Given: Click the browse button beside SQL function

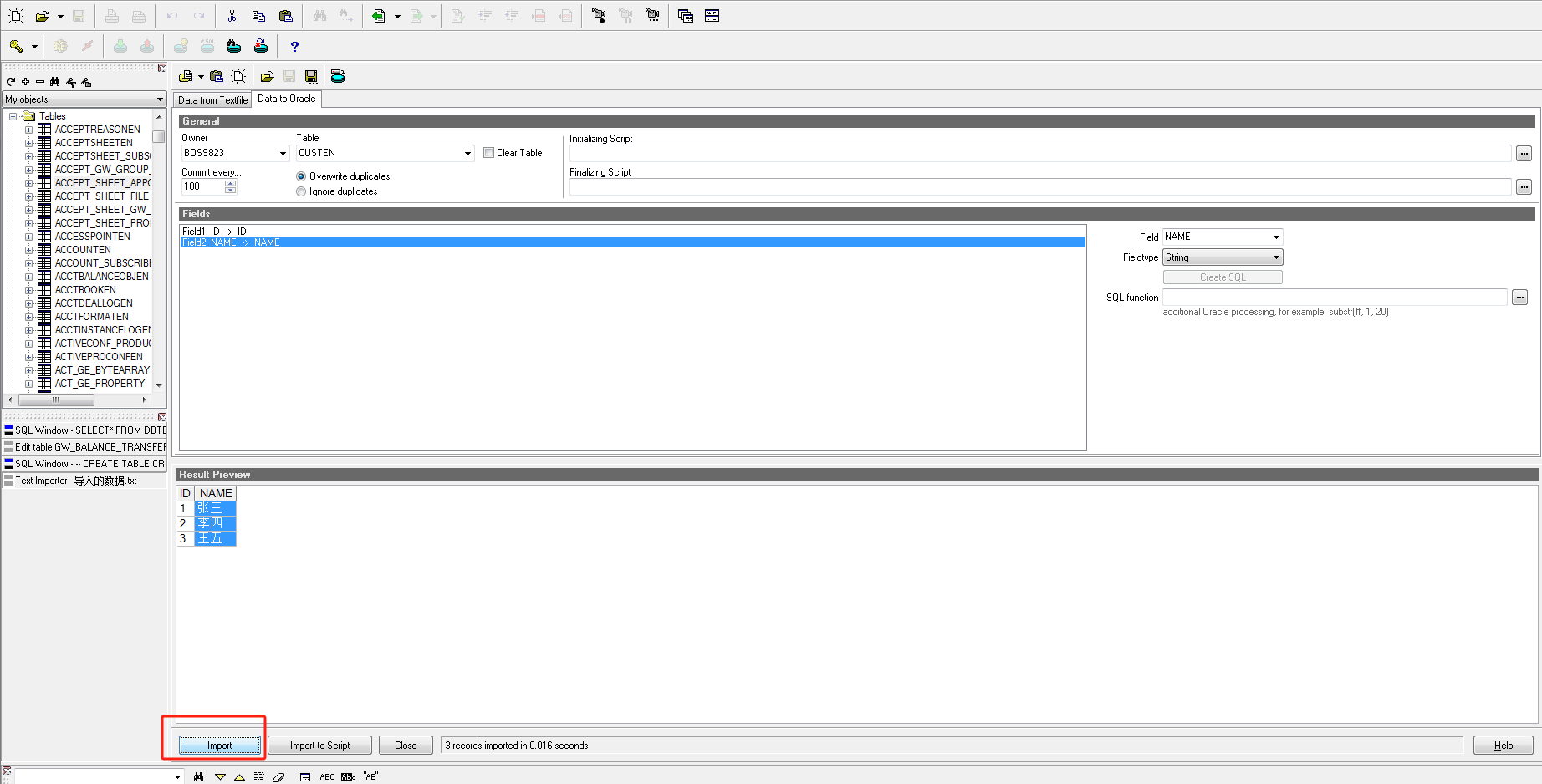Looking at the screenshot, I should click(1519, 297).
